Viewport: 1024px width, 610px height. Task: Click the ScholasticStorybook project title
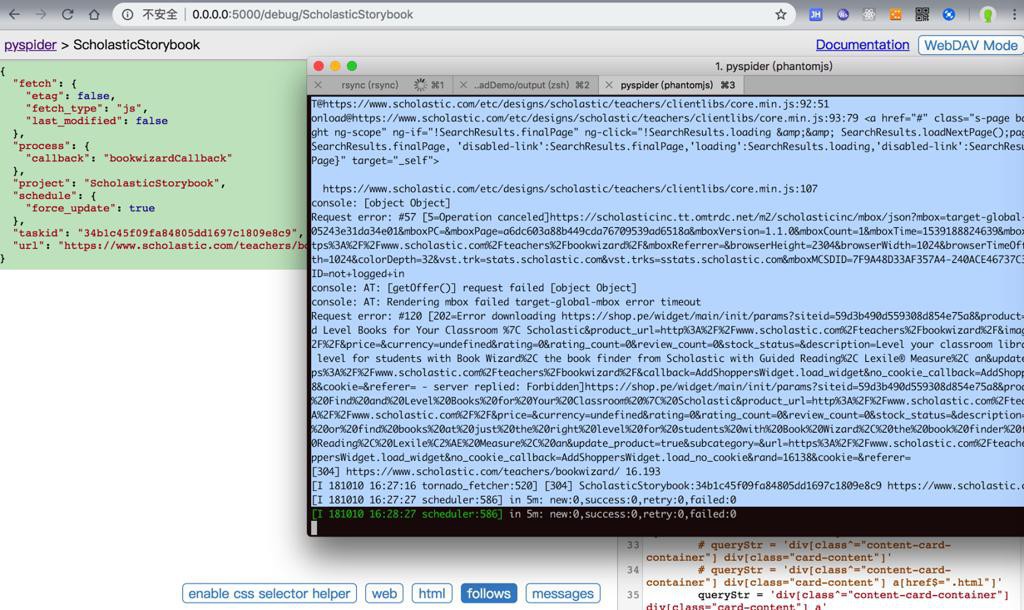point(136,45)
